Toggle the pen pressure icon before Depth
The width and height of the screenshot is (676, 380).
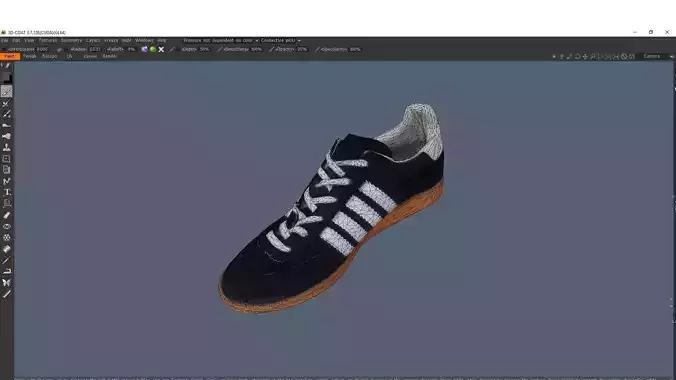coord(172,49)
